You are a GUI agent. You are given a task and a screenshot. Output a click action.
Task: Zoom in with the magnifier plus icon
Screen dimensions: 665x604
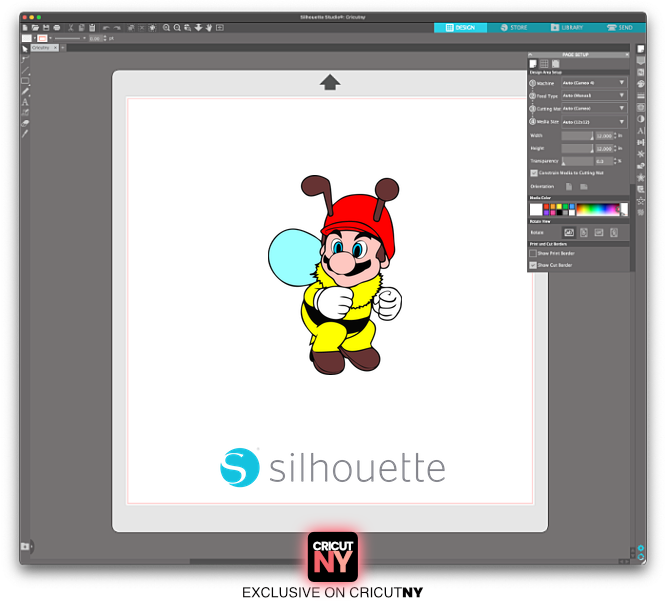166,28
